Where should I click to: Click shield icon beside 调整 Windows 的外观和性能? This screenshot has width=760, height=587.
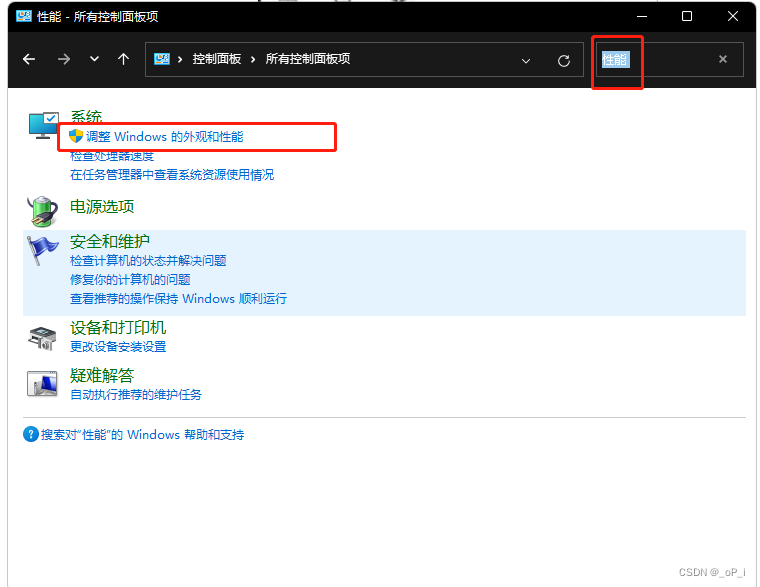tap(76, 136)
